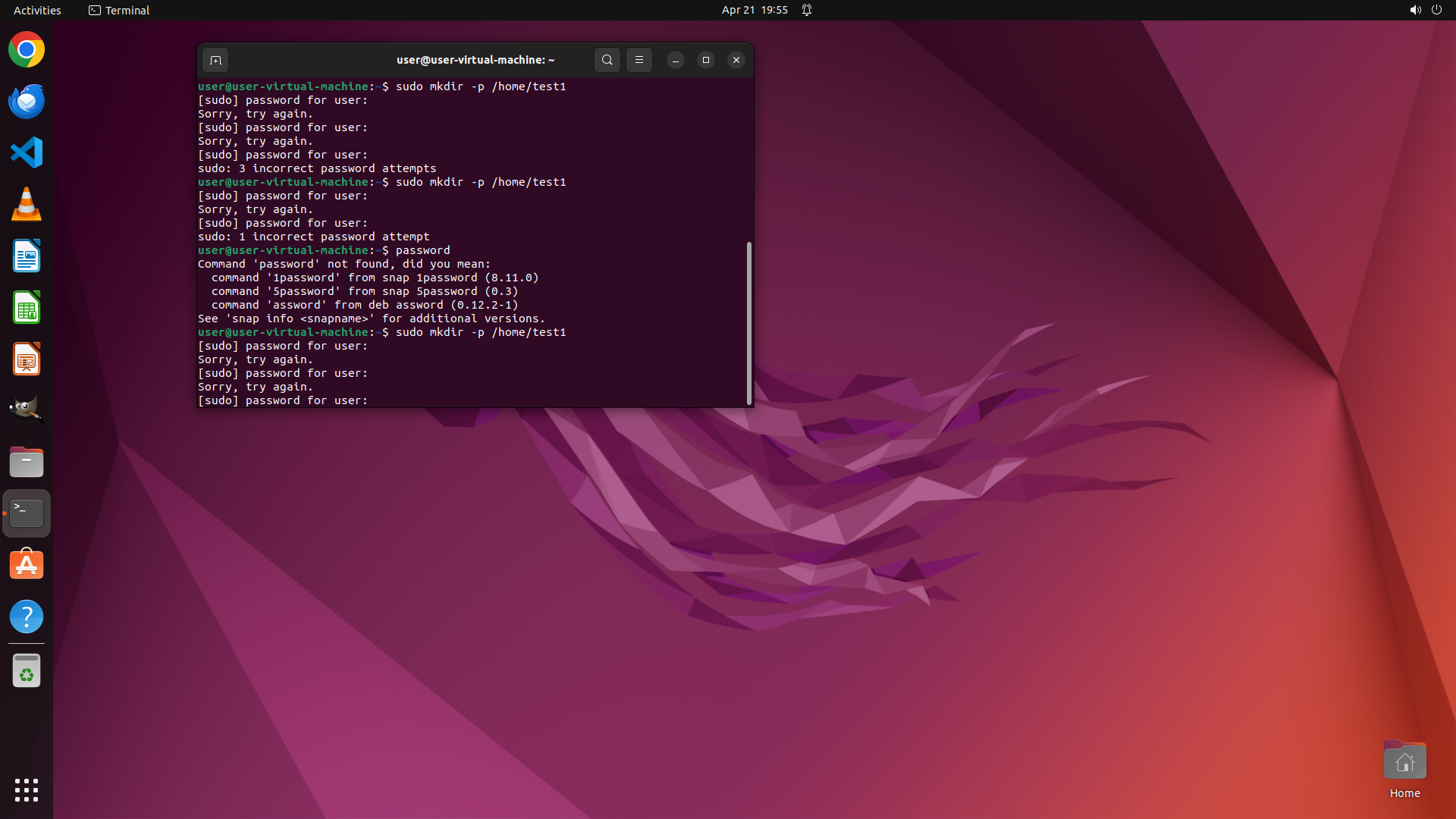Open Ubuntu Software store
The image size is (1456, 819).
[27, 565]
